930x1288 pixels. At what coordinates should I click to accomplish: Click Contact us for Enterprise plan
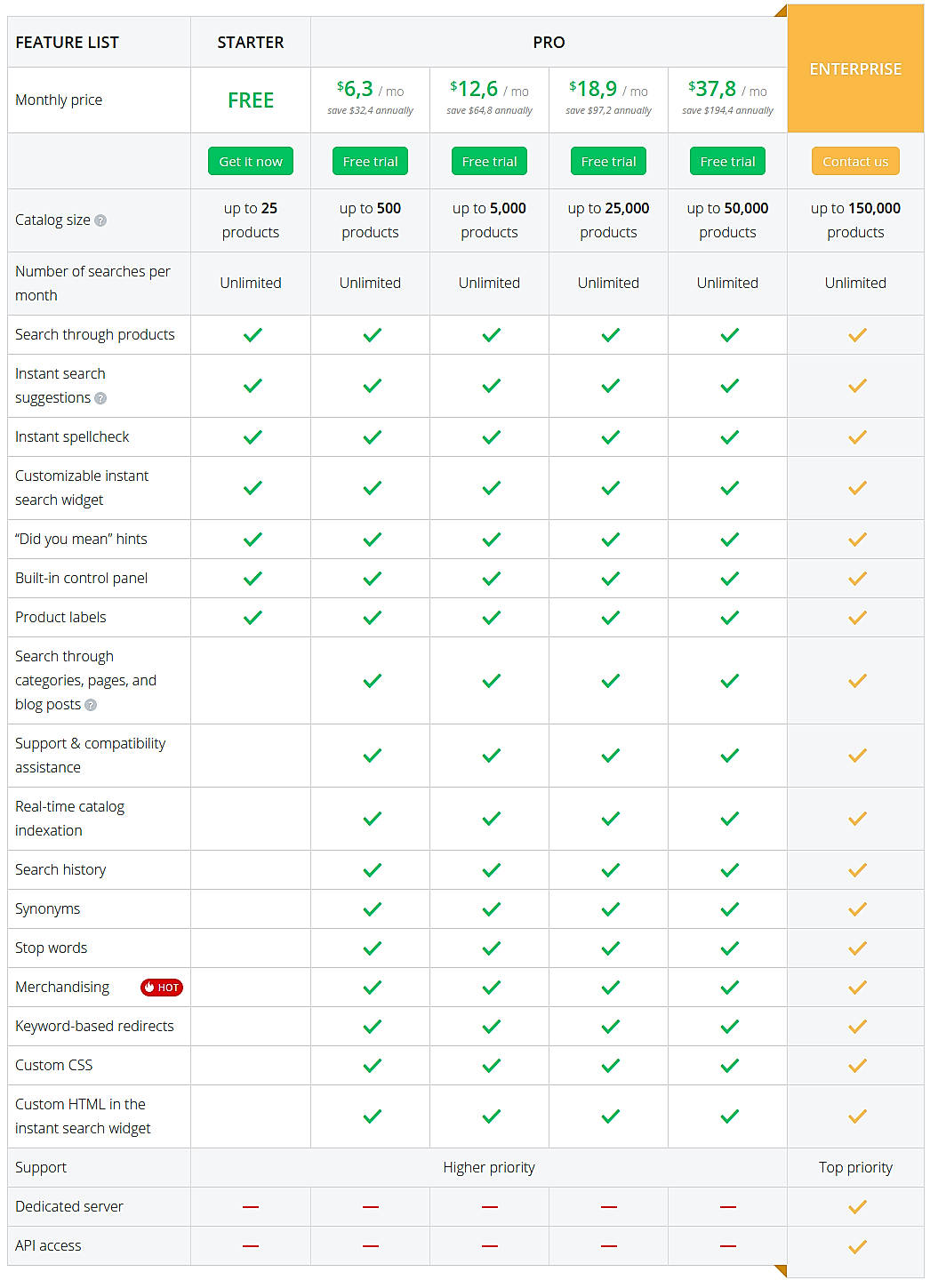[x=854, y=161]
